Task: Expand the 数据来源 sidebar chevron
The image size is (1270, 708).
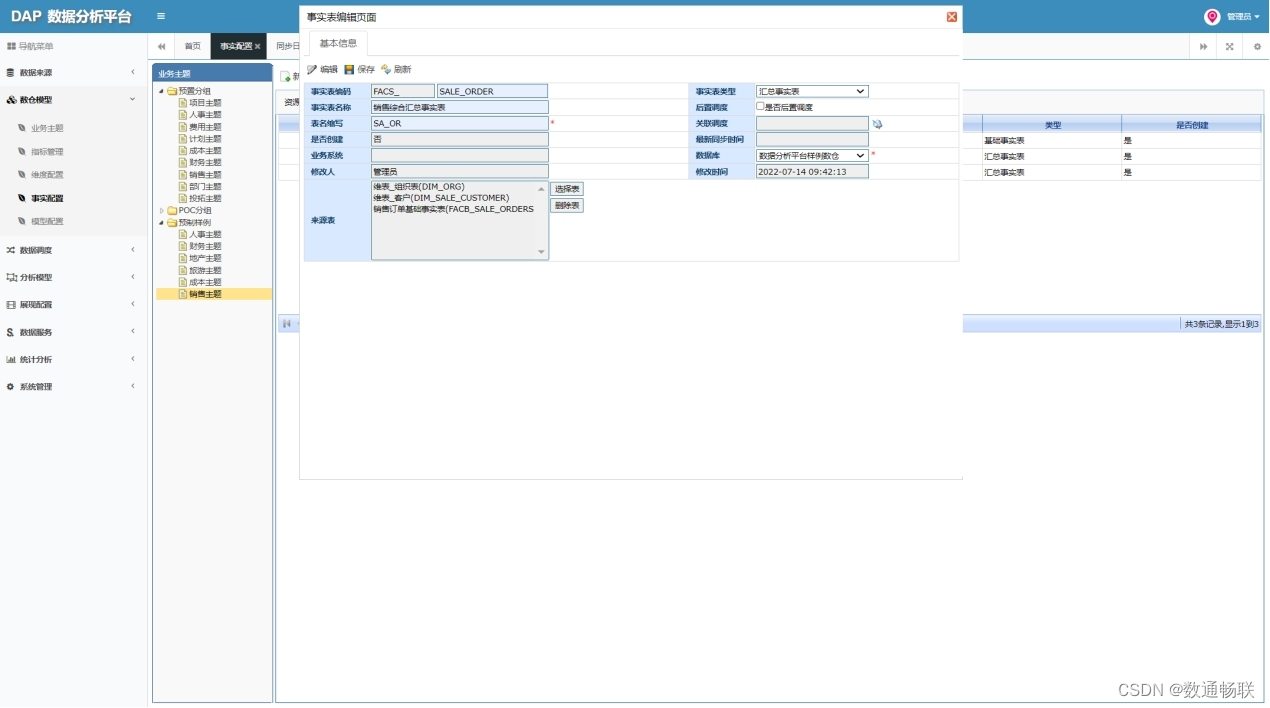Action: 132,72
